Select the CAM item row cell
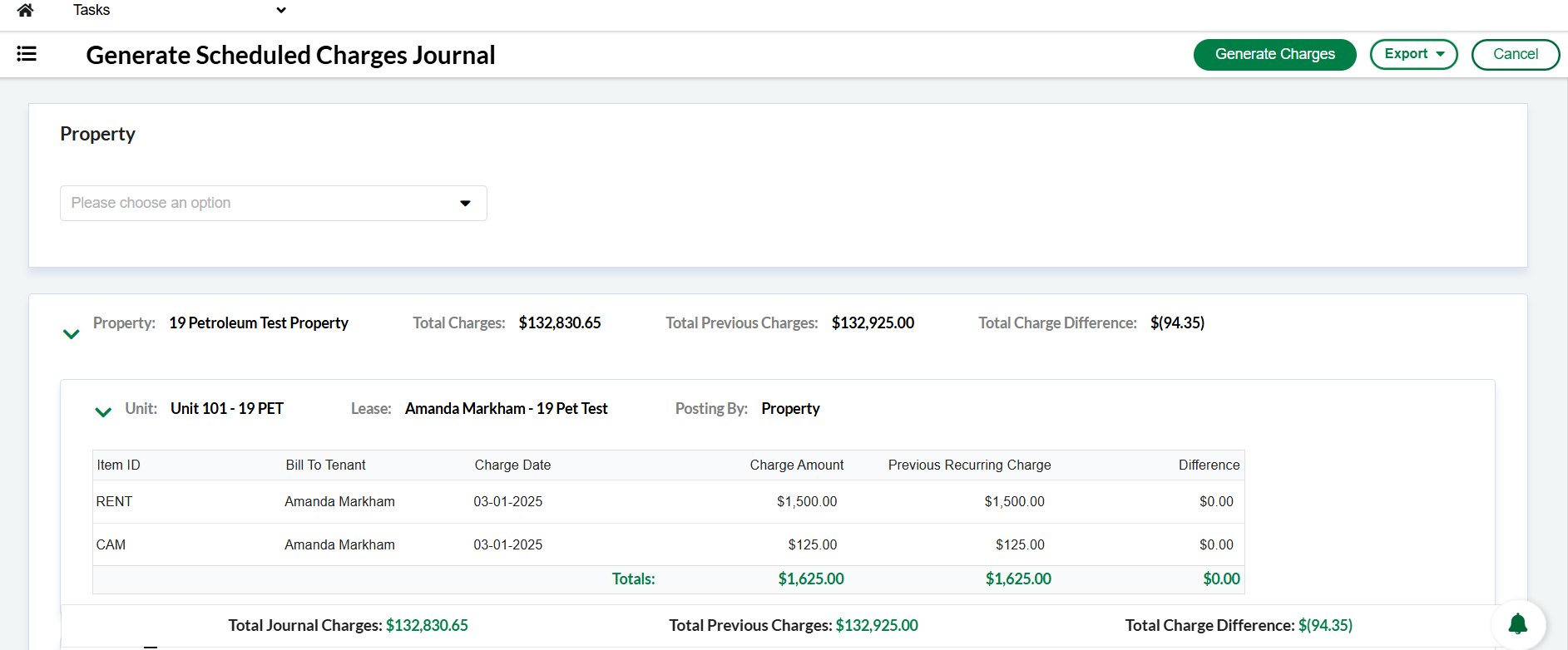1568x650 pixels. (x=111, y=544)
